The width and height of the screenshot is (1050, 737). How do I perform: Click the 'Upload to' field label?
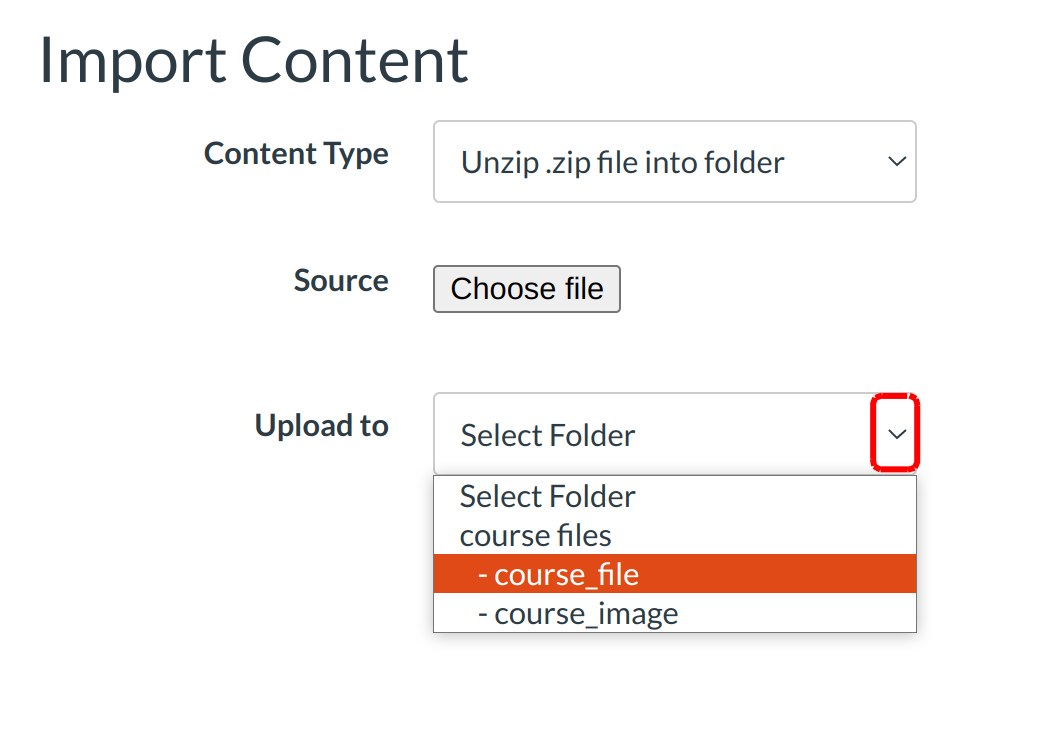click(x=321, y=426)
